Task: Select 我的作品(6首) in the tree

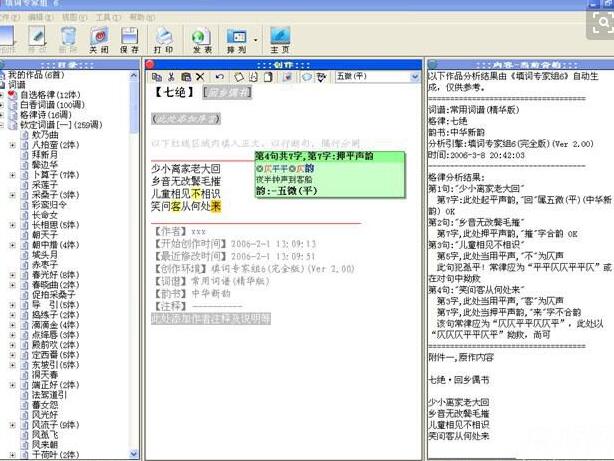Action: pyautogui.click(x=36, y=75)
